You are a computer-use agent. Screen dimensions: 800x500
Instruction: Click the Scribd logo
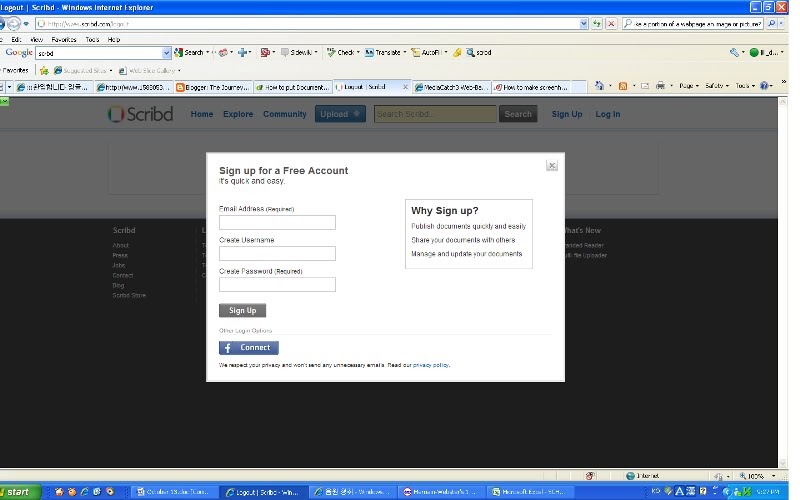point(141,114)
